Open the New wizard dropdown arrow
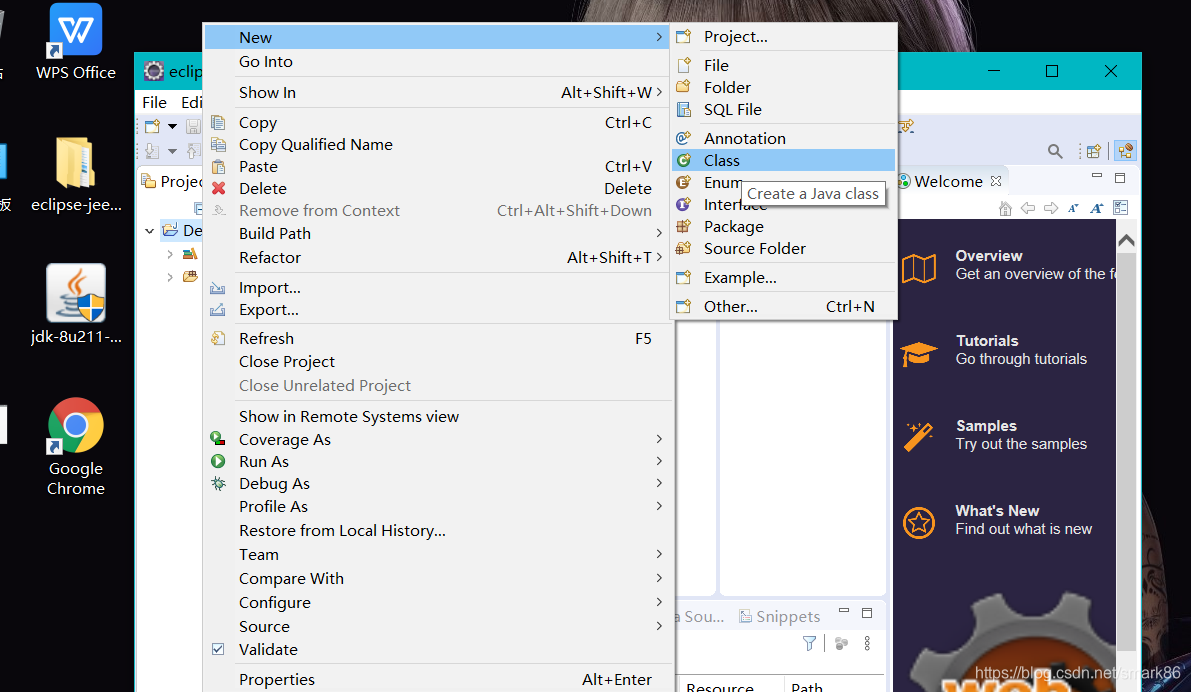The width and height of the screenshot is (1191, 692). point(172,126)
